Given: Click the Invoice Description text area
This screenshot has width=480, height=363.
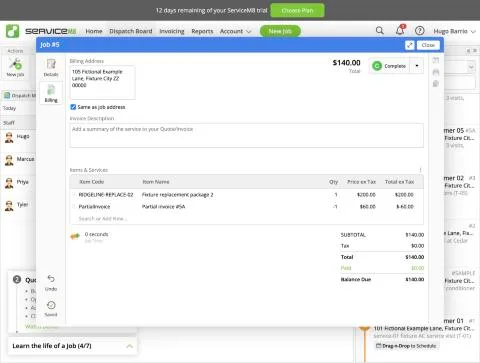Looking at the screenshot, I should click(x=247, y=135).
